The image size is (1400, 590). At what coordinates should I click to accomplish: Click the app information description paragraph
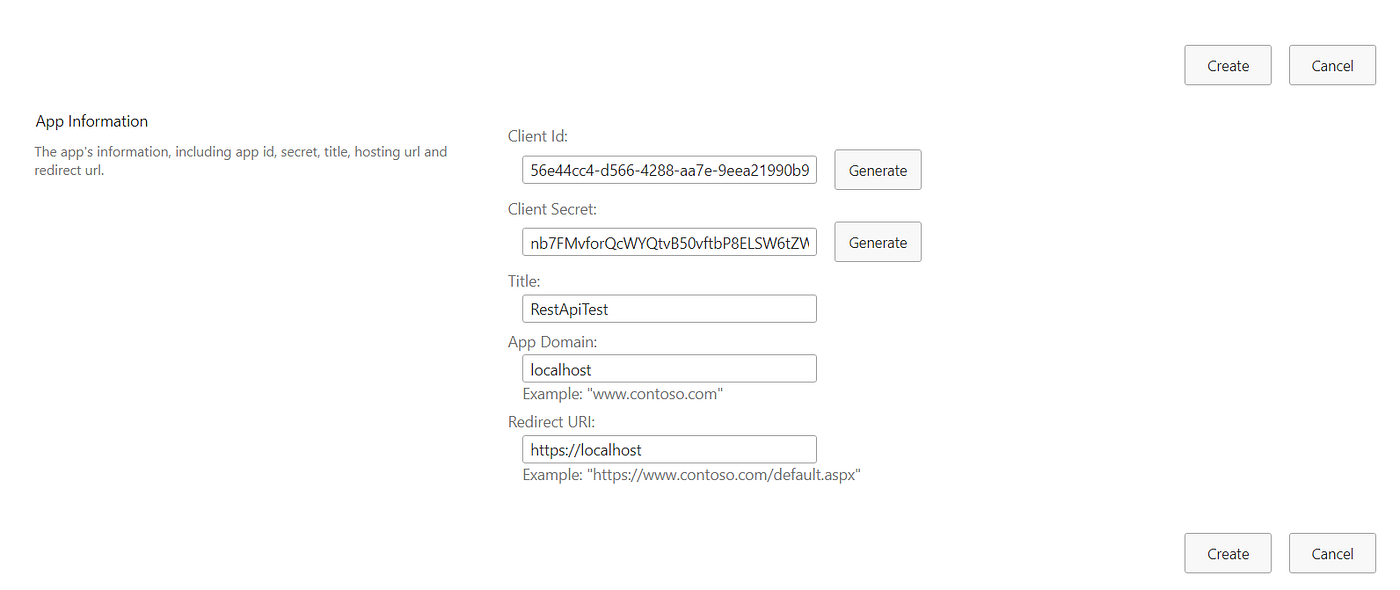coord(240,160)
